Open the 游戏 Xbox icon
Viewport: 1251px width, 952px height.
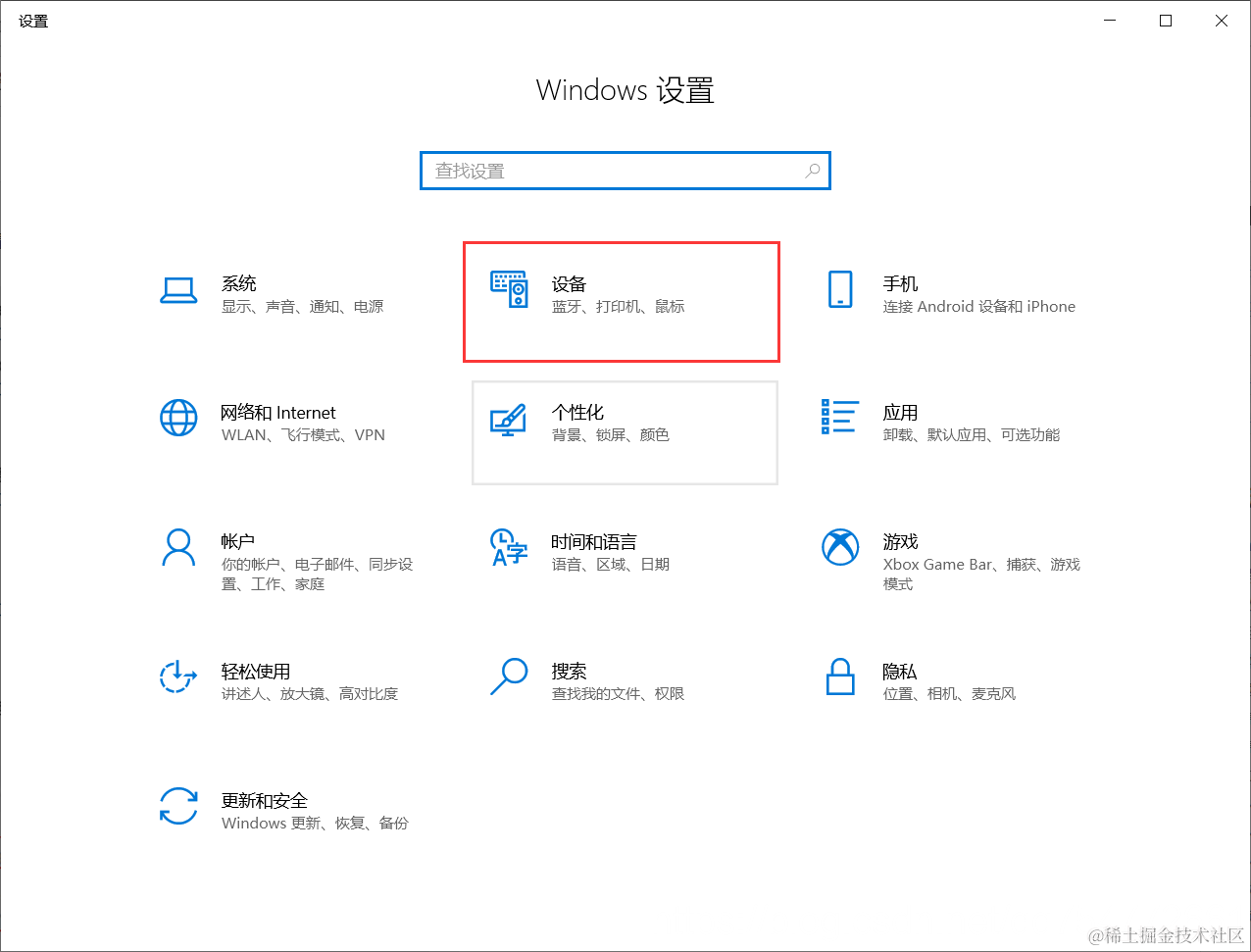[840, 547]
